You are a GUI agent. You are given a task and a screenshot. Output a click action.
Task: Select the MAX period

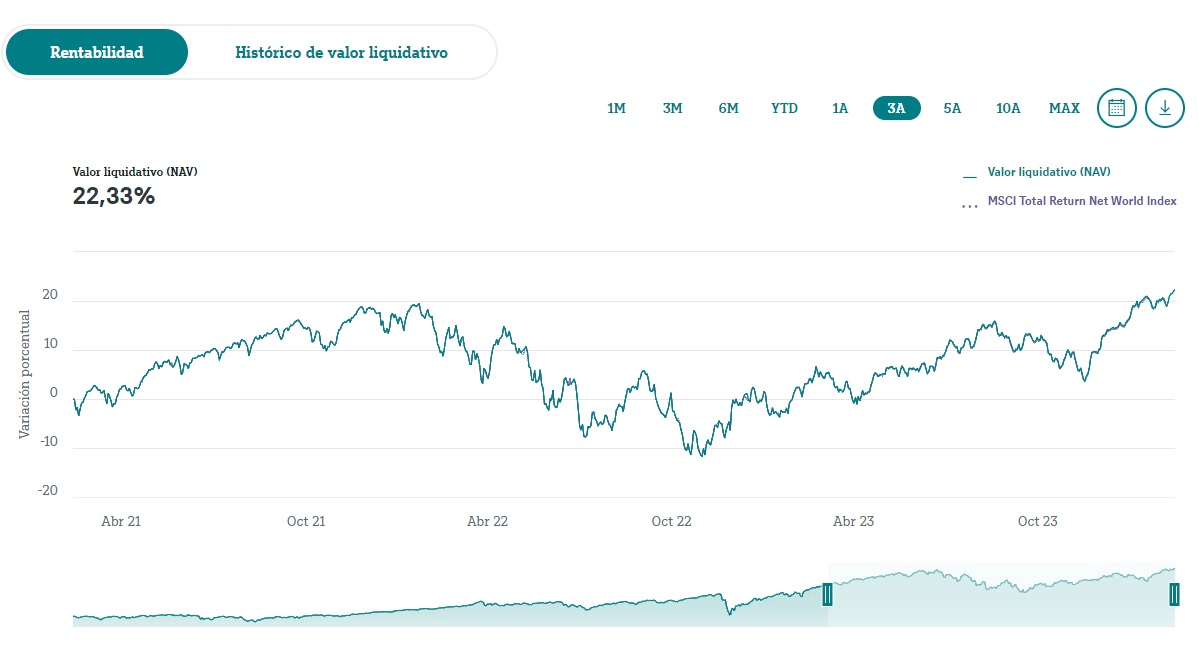(x=1063, y=108)
